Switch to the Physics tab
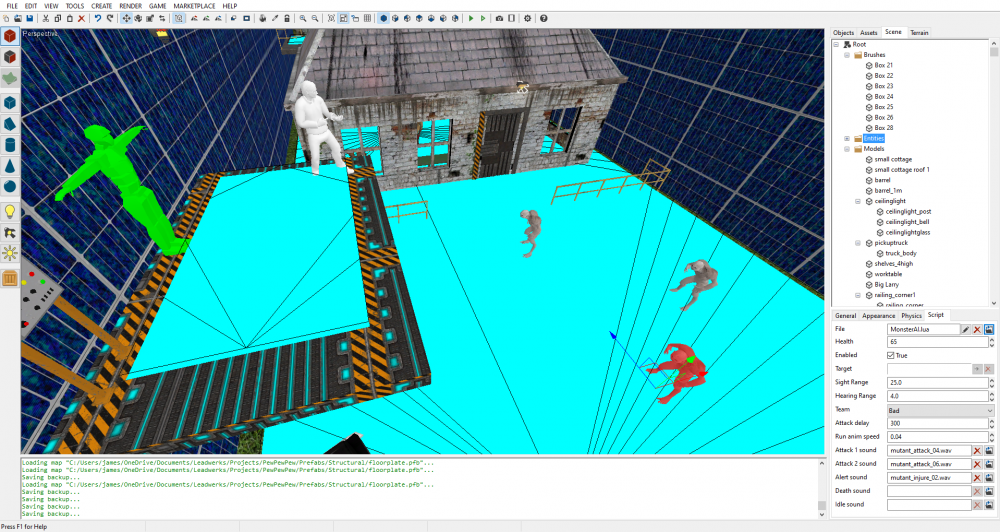The height and width of the screenshot is (532, 1000). click(x=911, y=315)
